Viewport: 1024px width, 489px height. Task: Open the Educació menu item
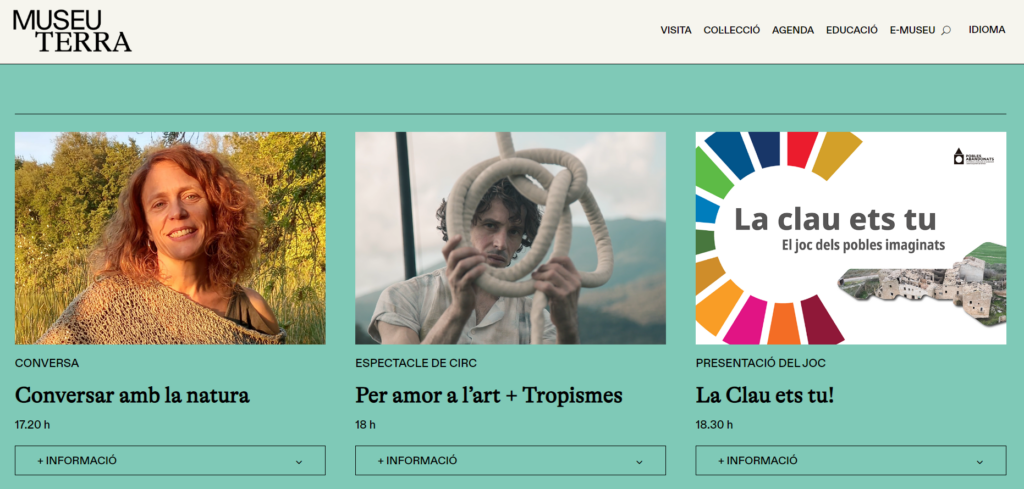tap(852, 30)
